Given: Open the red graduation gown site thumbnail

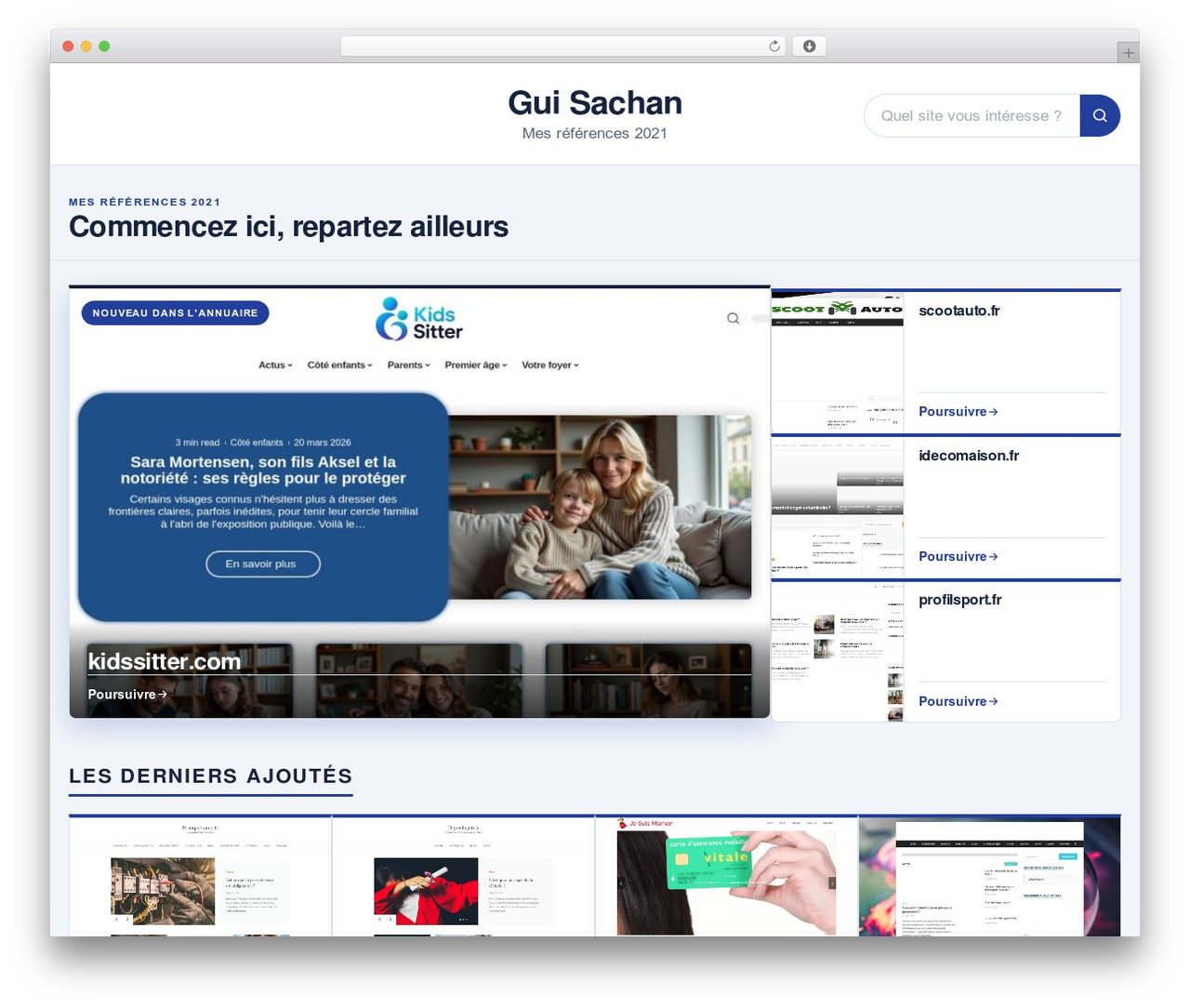Looking at the screenshot, I should coord(463,876).
